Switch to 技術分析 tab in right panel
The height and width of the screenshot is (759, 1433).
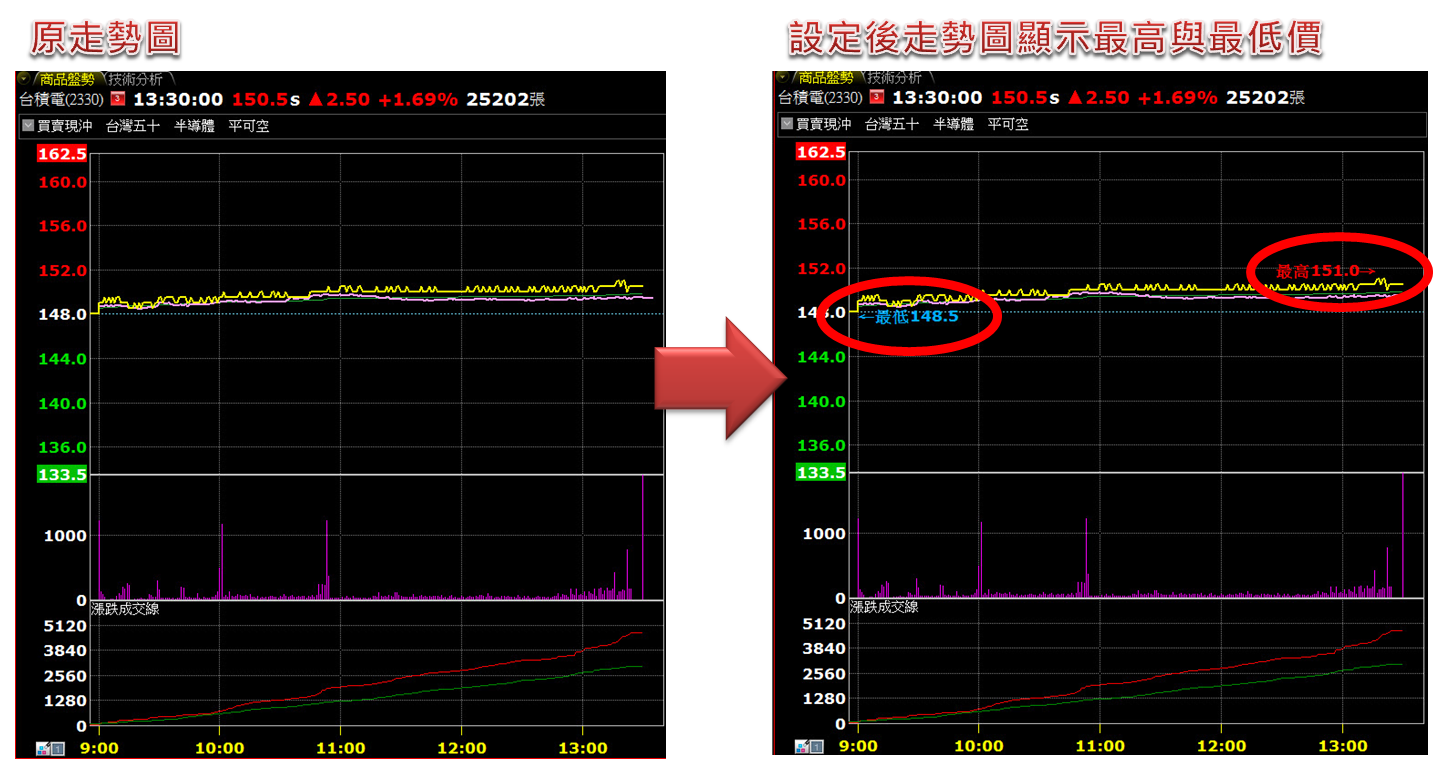pos(895,78)
